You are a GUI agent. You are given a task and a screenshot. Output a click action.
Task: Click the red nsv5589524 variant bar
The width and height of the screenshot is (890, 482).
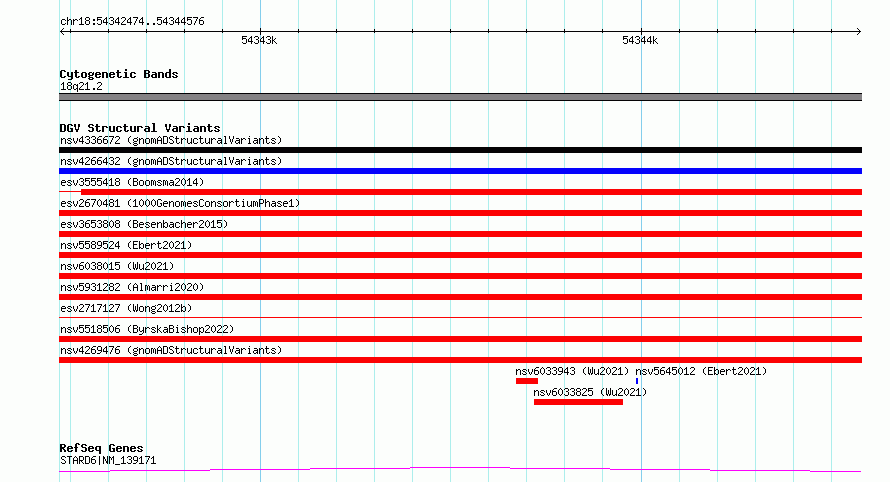click(x=460, y=255)
